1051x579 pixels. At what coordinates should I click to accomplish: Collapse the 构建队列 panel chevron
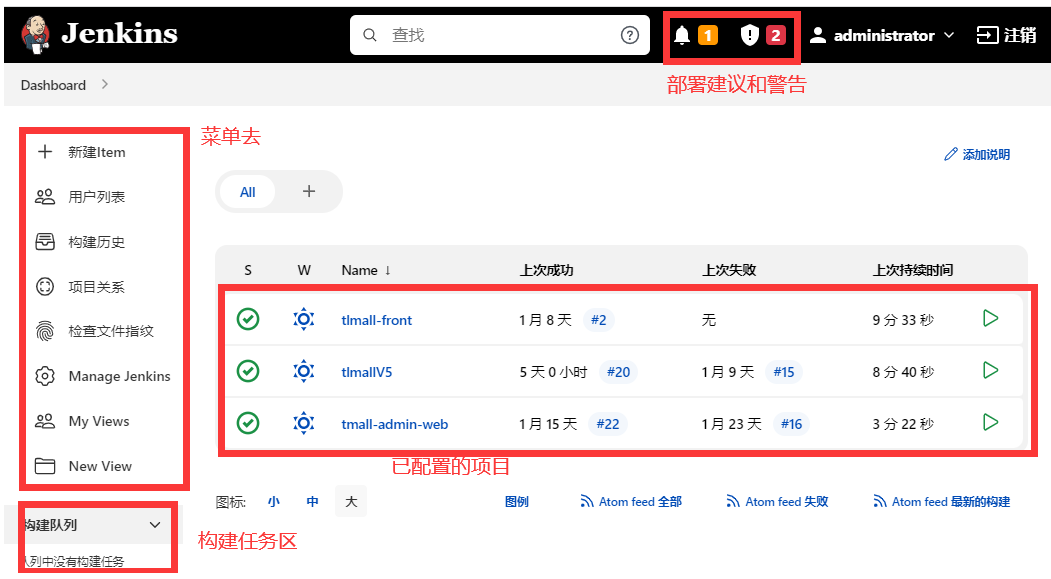pyautogui.click(x=155, y=525)
